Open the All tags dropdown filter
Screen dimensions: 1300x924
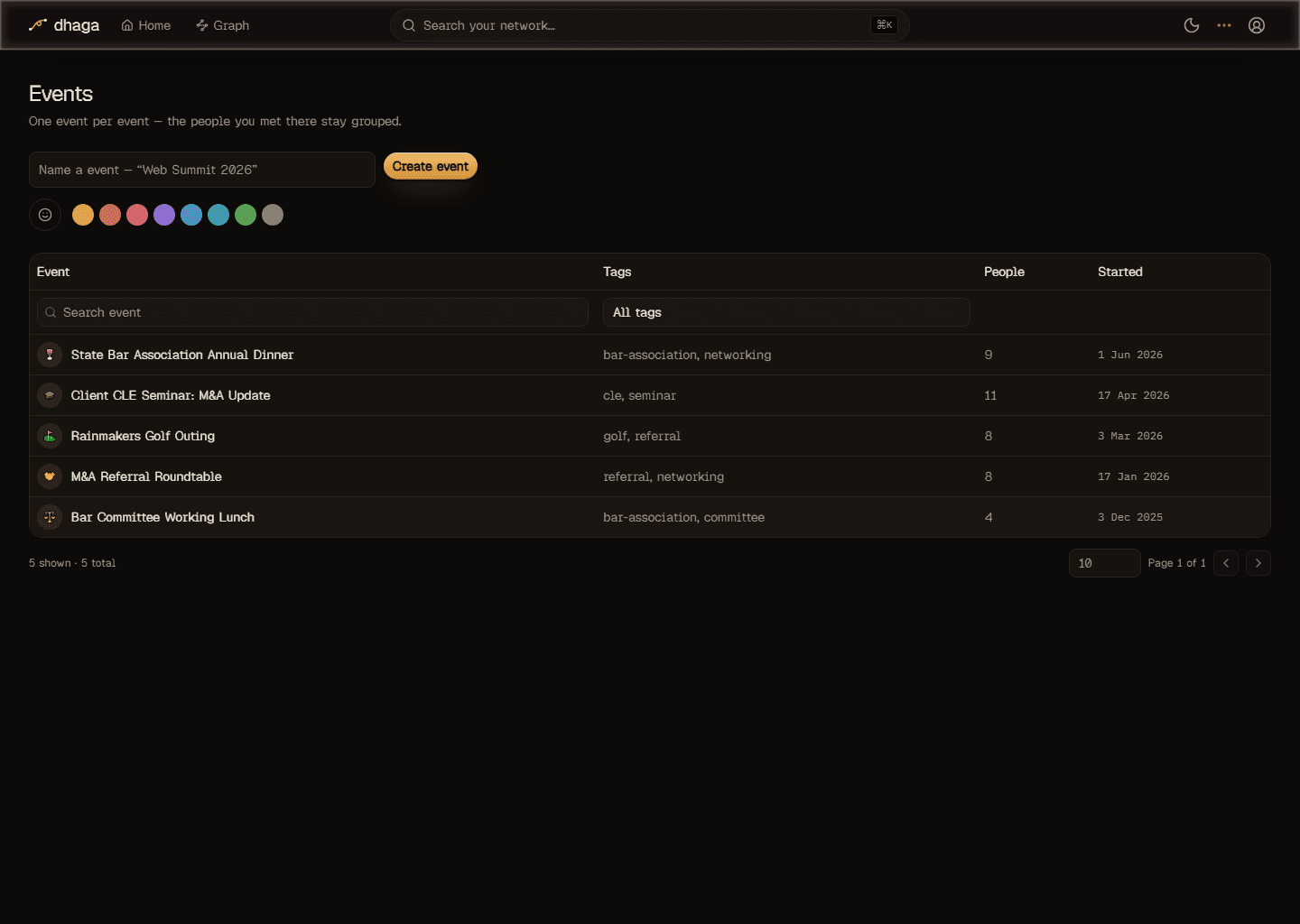(786, 312)
